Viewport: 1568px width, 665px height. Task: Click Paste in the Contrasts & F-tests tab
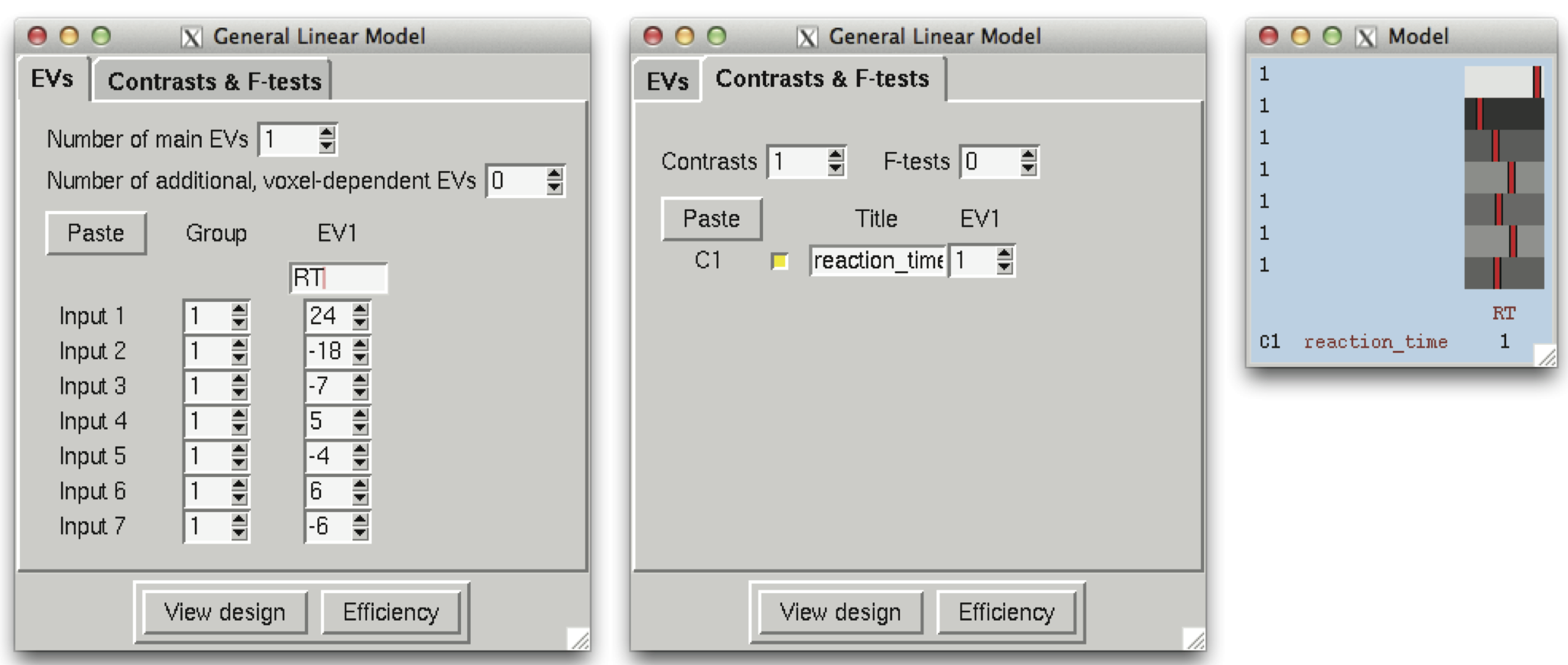(x=710, y=218)
